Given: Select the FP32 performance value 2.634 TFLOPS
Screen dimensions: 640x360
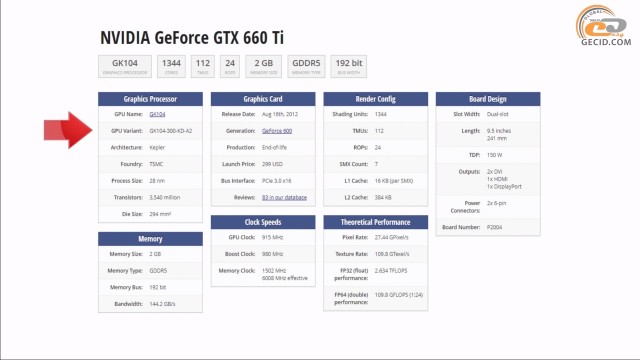Looking at the screenshot, I should coord(391,271).
